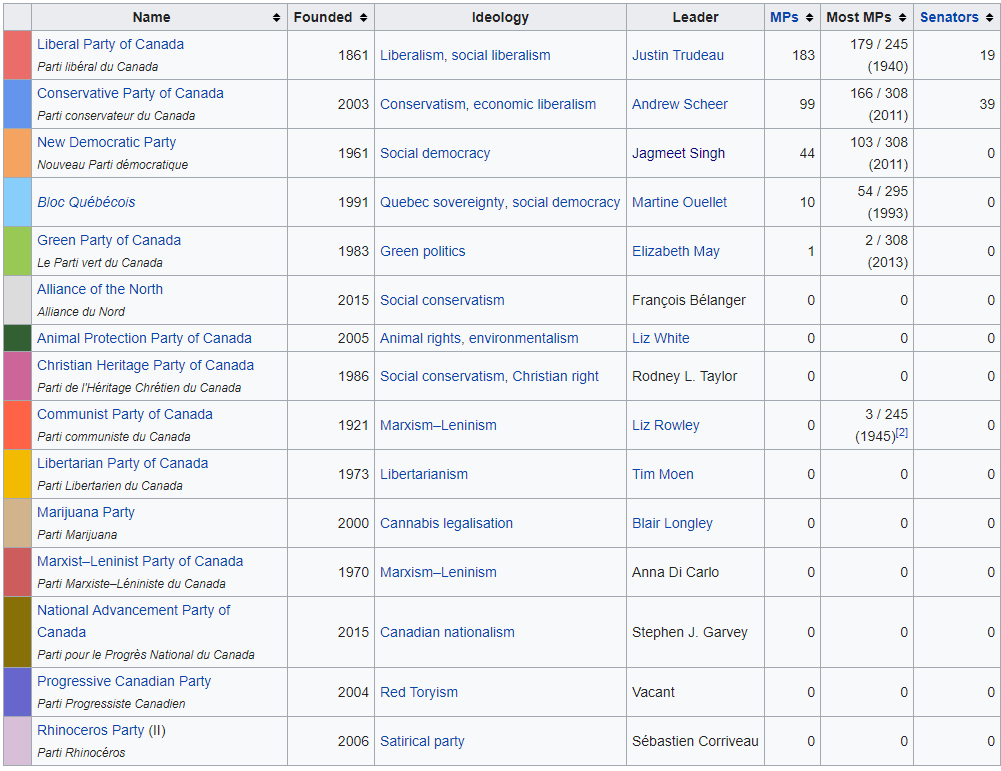Screen dimensions: 1001x771
Task: Open National Advancement Party of Canada link
Action: (134, 622)
